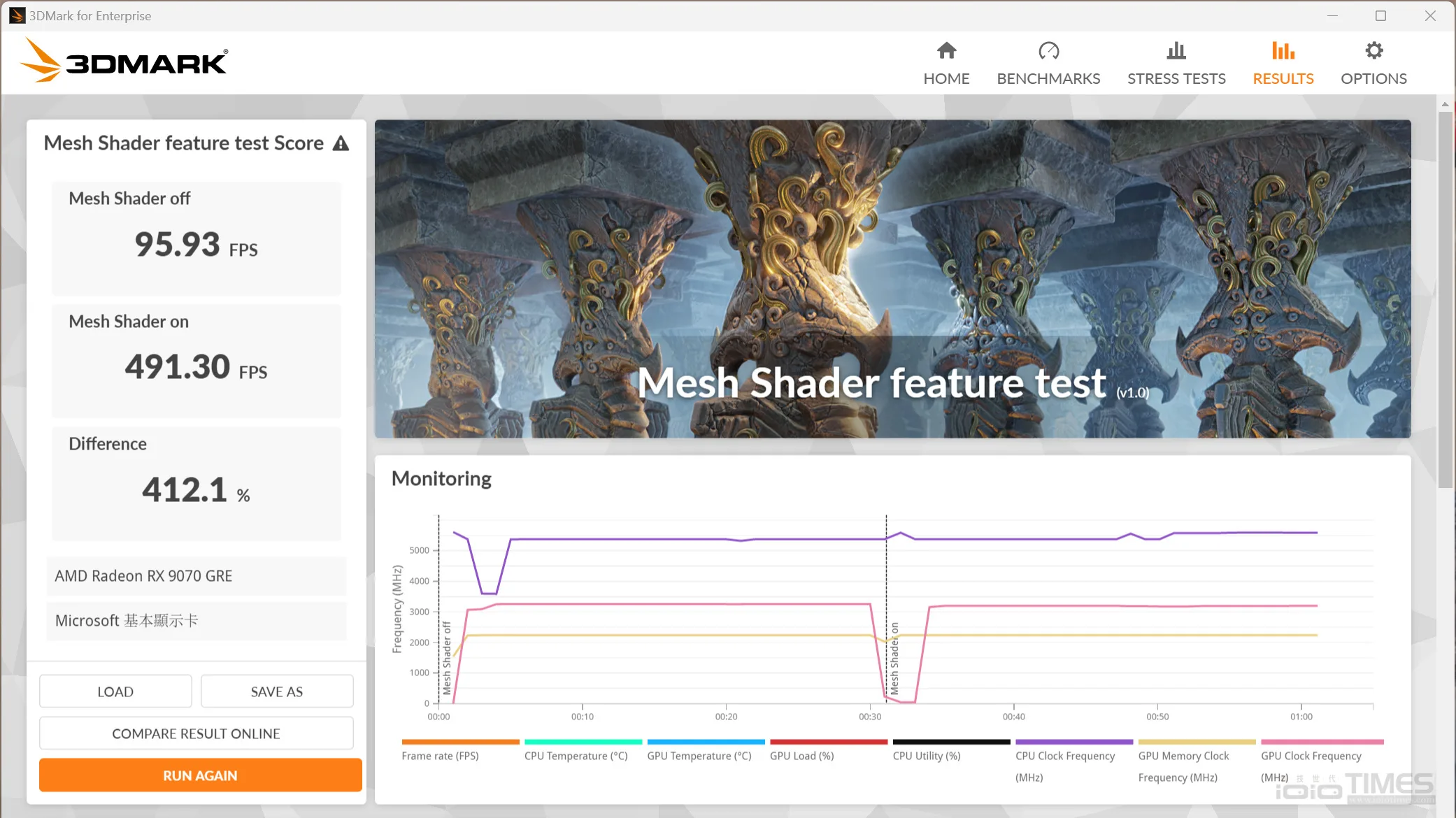Click the benchmarks speedometer icon
The height and width of the screenshot is (818, 1456).
pyautogui.click(x=1049, y=50)
